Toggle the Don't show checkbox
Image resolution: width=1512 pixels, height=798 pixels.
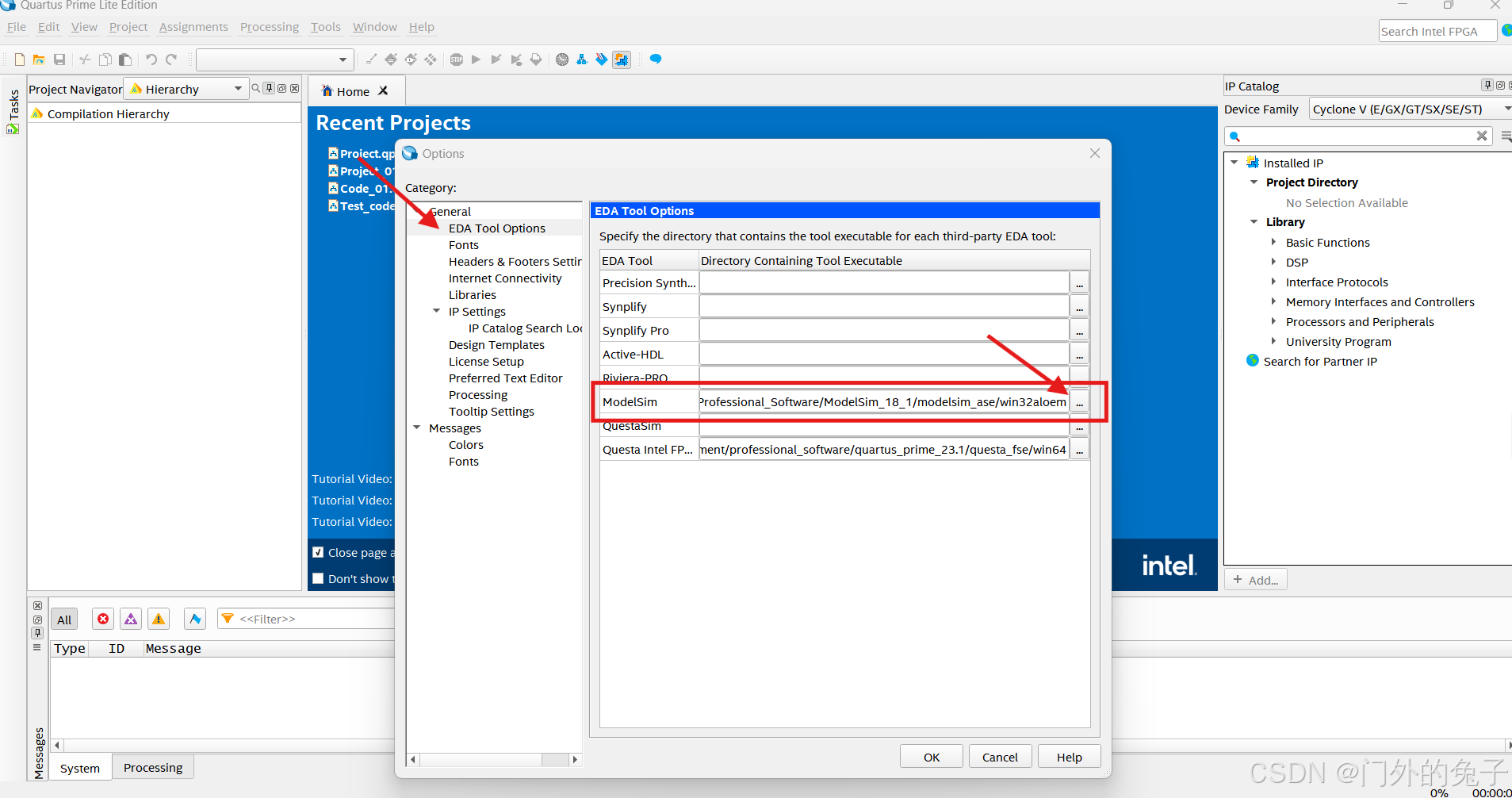318,578
